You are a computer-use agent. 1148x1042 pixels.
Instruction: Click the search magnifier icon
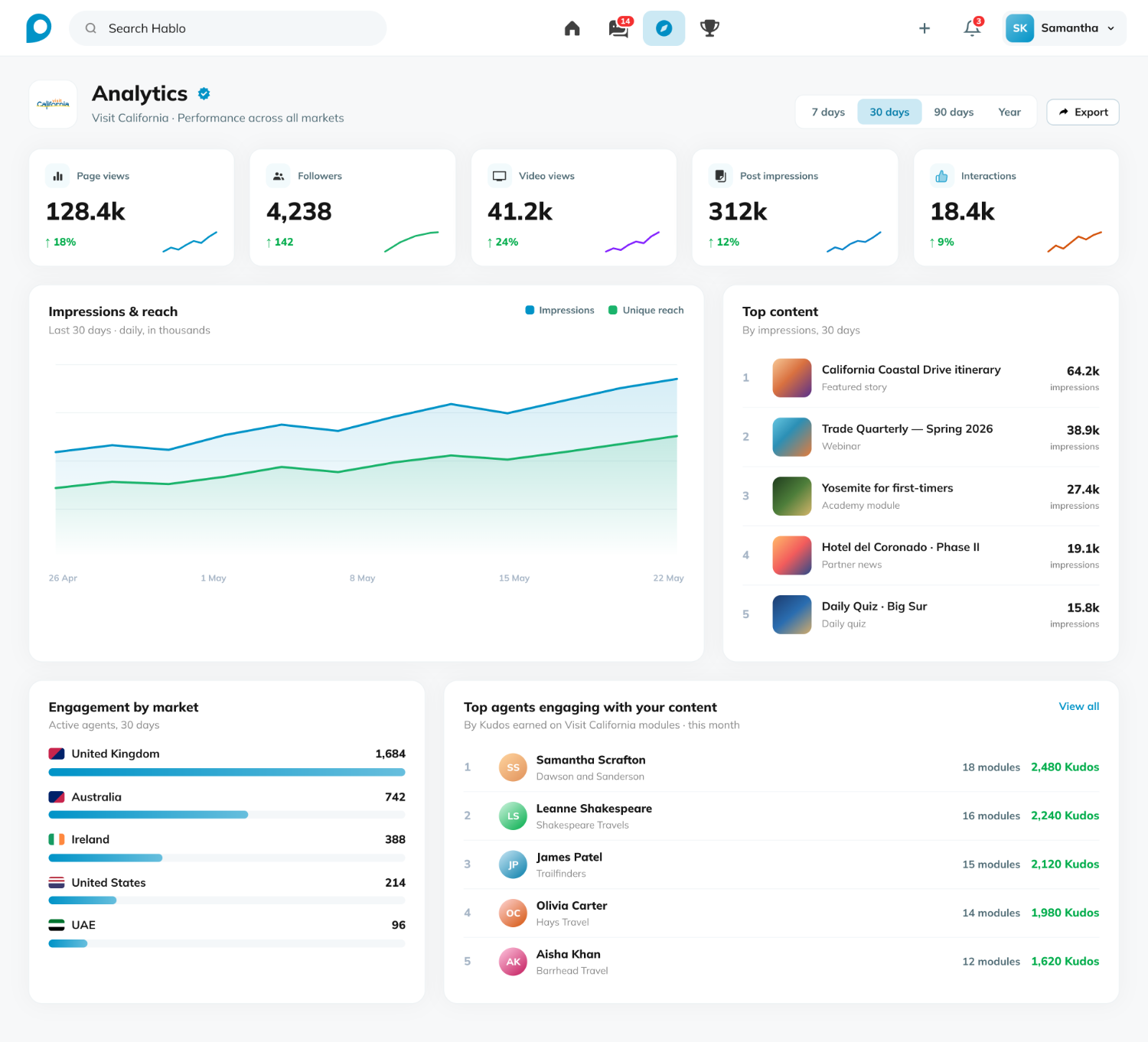coord(91,28)
